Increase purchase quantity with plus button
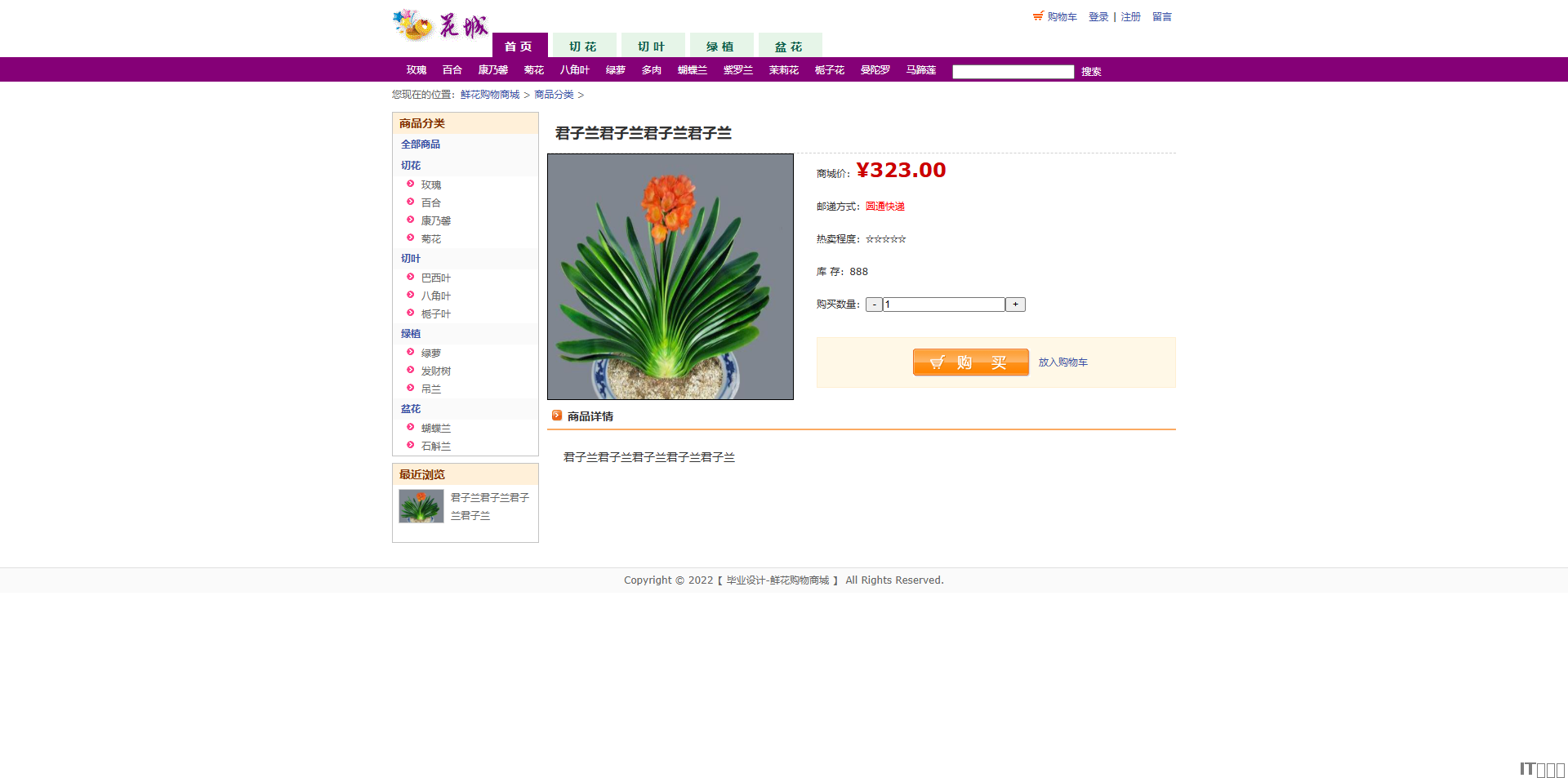The image size is (1568, 778). (1015, 305)
